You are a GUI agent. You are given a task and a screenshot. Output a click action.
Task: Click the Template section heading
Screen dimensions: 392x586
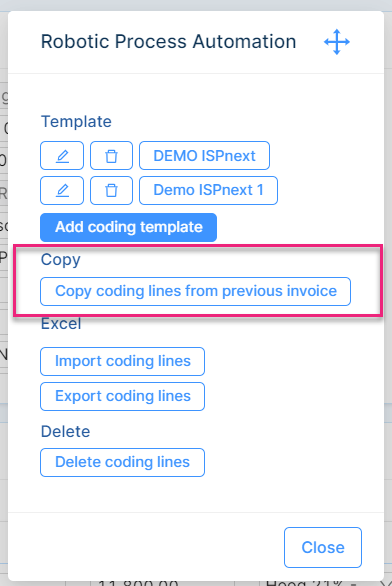76,121
